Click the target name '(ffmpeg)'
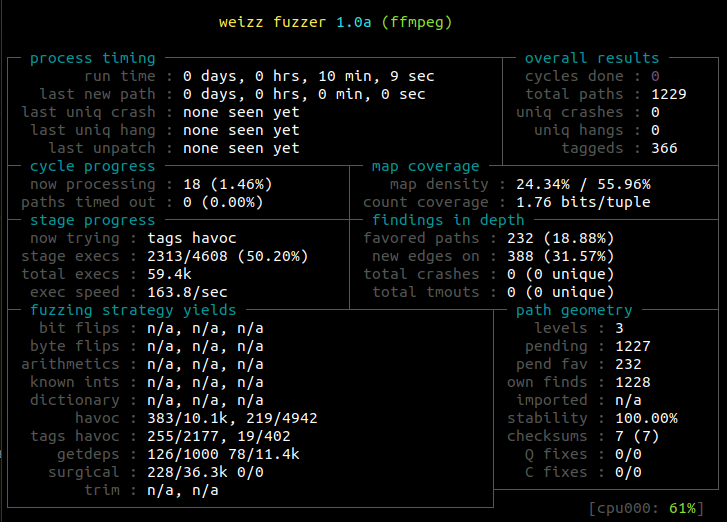 pyautogui.click(x=417, y=22)
